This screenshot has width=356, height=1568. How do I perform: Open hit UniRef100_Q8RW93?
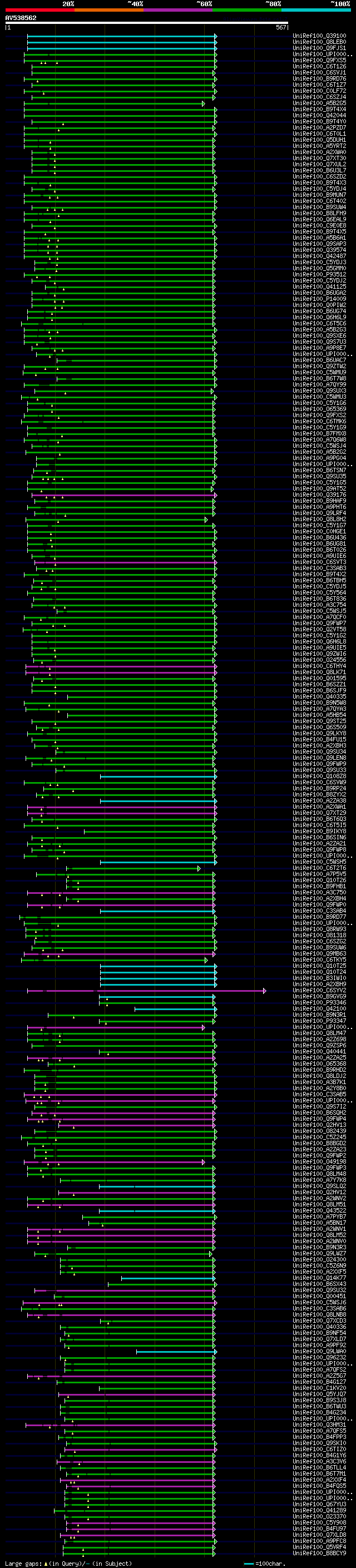click(319, 929)
